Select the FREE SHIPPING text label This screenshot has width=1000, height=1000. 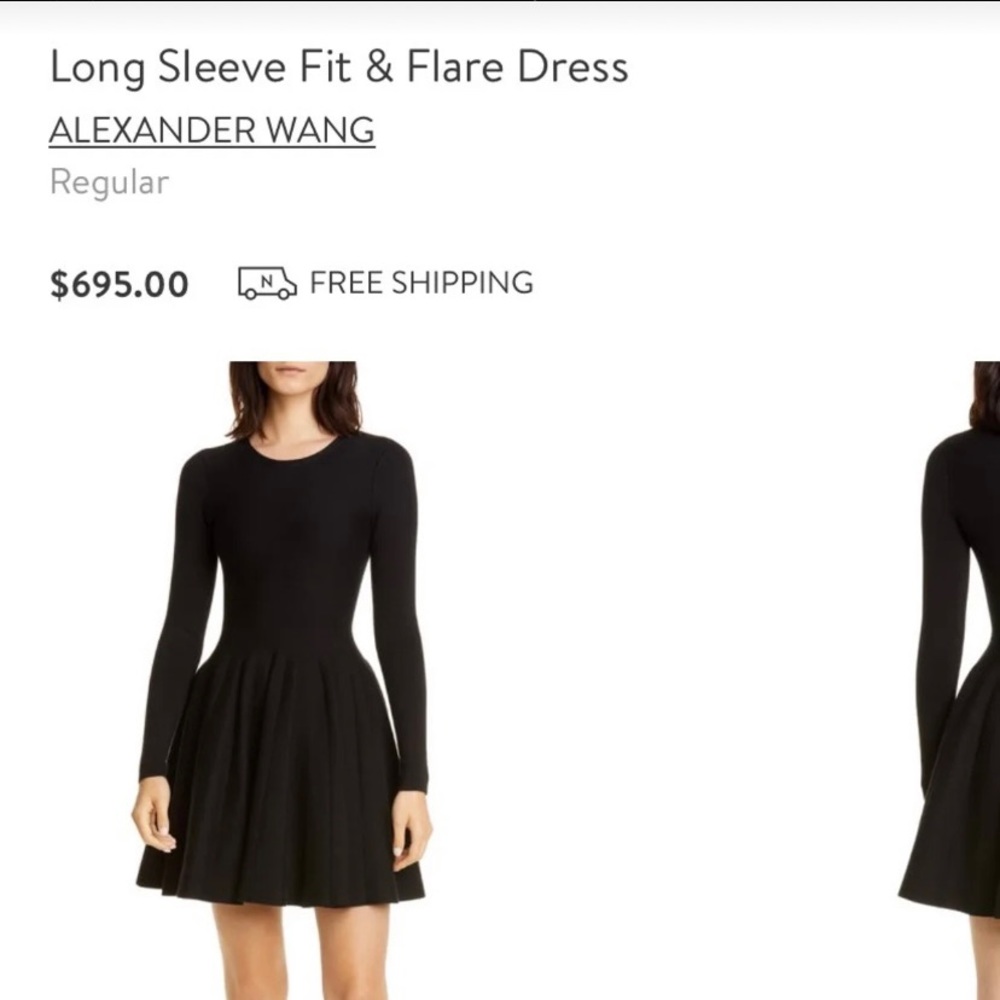pos(420,283)
